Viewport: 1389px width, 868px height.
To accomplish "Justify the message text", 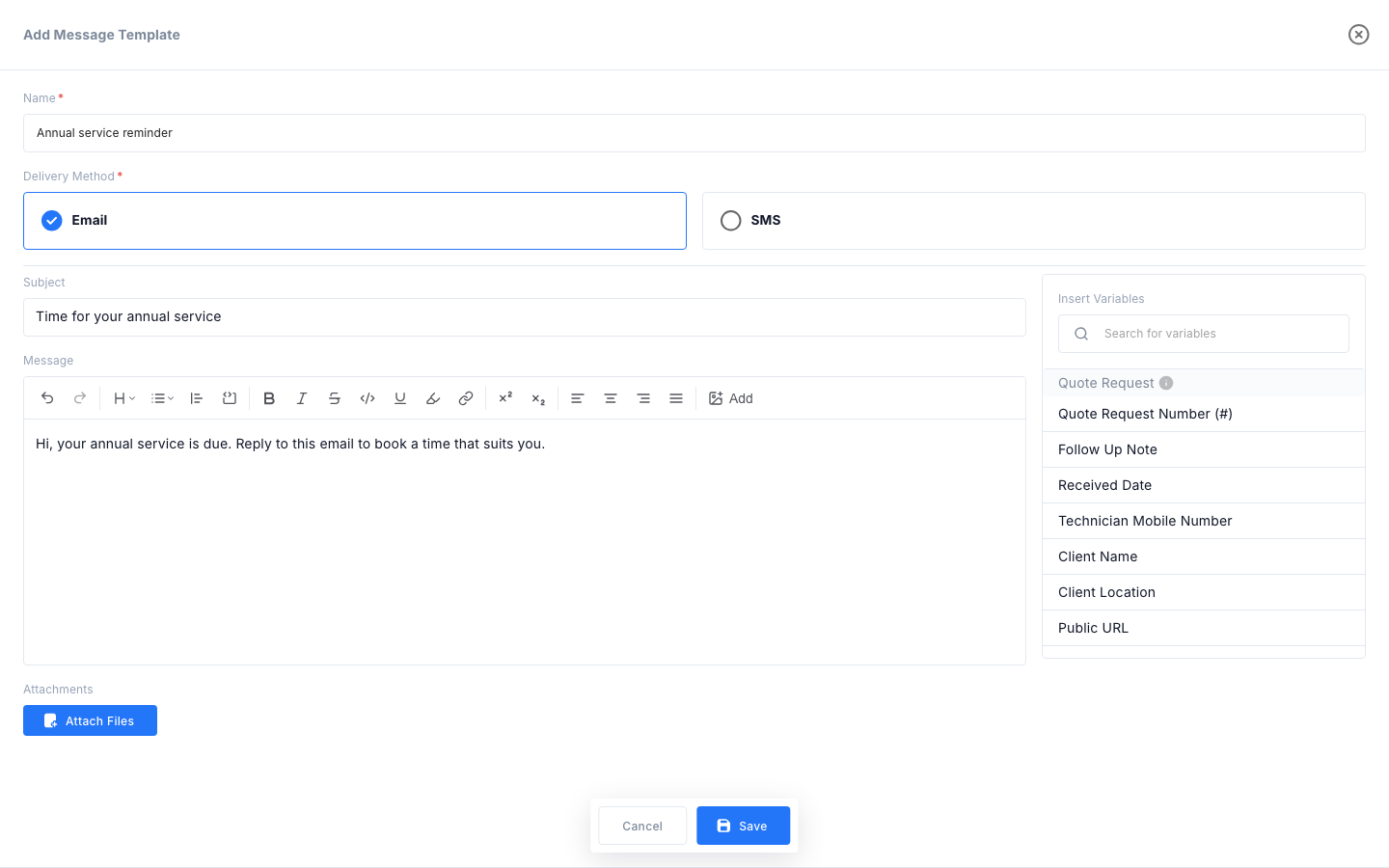I will pyautogui.click(x=676, y=398).
